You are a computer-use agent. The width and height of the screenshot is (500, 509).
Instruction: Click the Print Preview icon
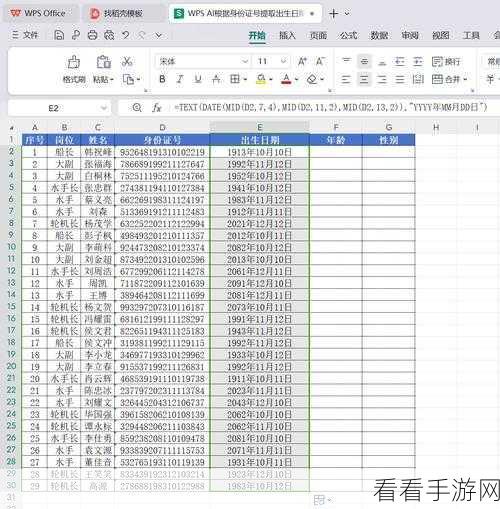pos(109,35)
